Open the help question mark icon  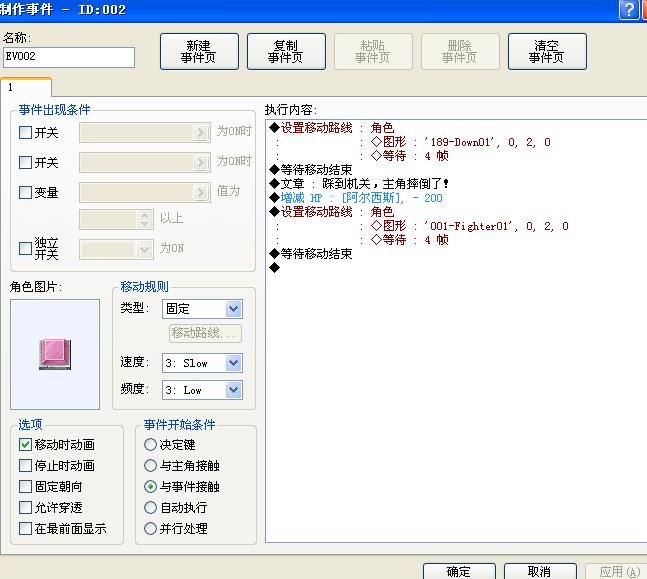pyautogui.click(x=629, y=9)
